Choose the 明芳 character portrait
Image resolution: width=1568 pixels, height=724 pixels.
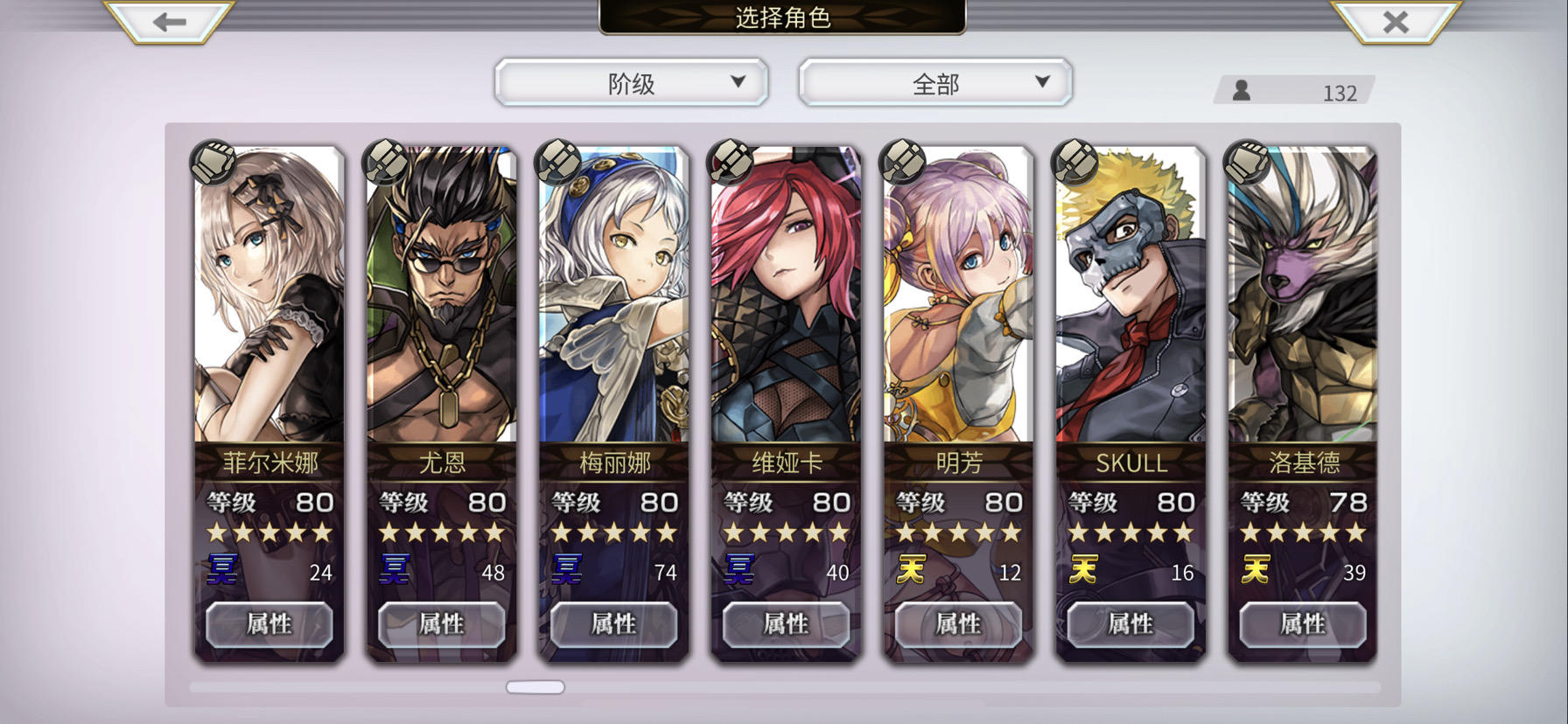tap(958, 295)
